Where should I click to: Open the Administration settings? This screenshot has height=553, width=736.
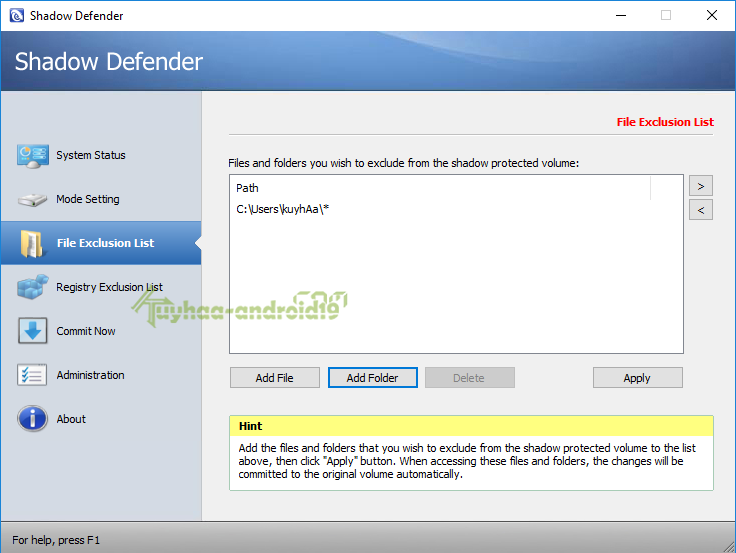[91, 375]
